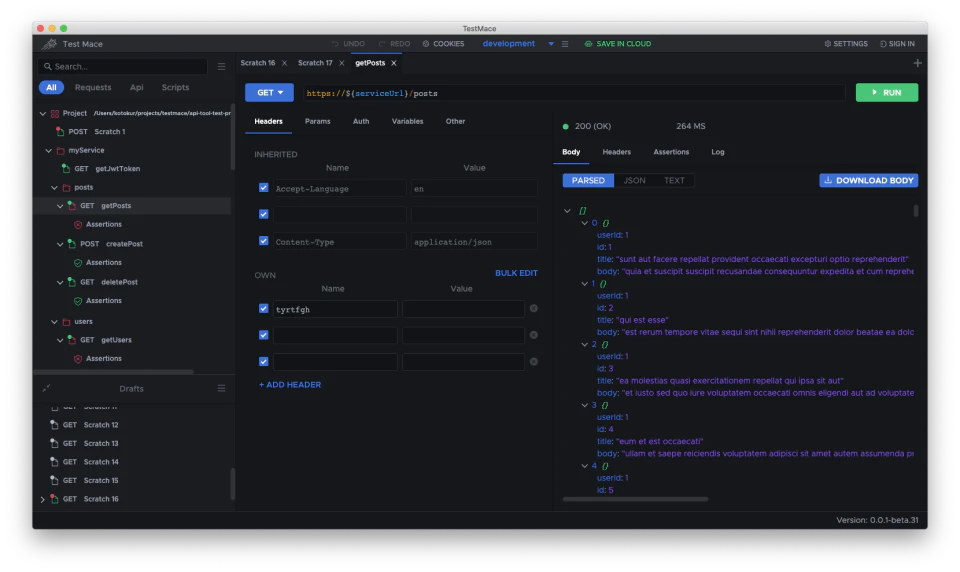Collapse the myService folder
Screen dimensions: 960x572
coord(48,151)
